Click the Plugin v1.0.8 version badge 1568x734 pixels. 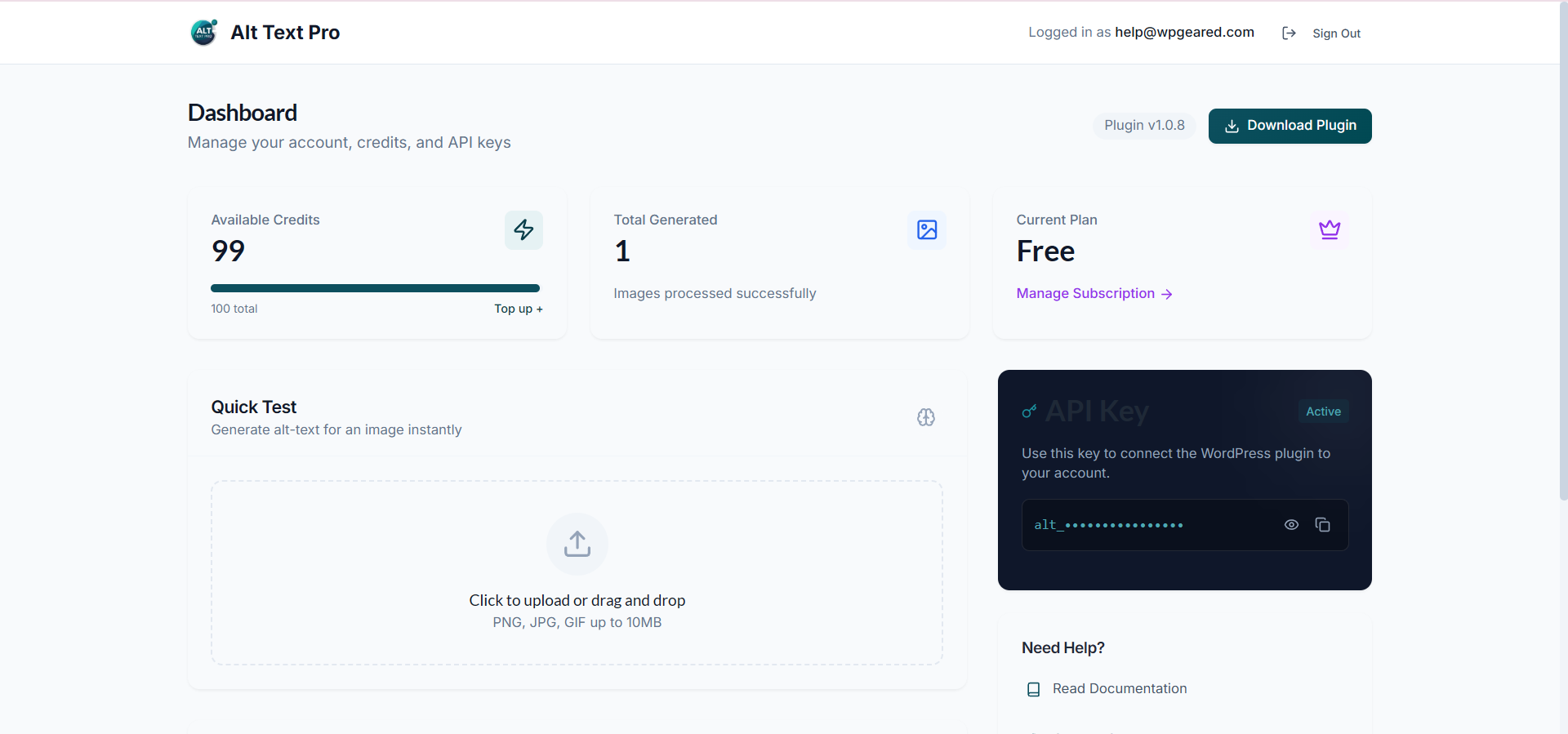(1143, 125)
